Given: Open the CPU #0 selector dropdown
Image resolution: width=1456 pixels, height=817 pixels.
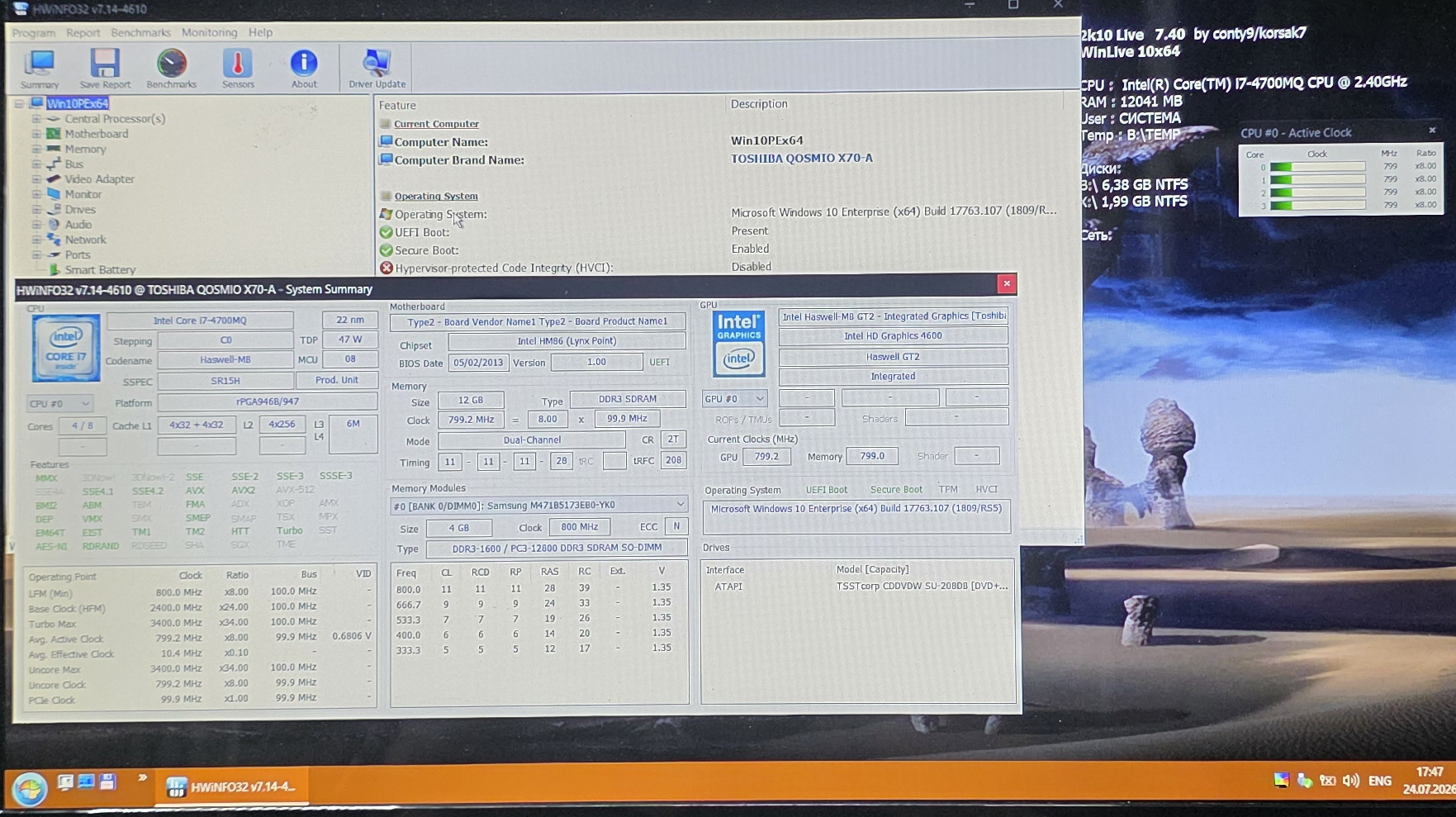Looking at the screenshot, I should (60, 404).
